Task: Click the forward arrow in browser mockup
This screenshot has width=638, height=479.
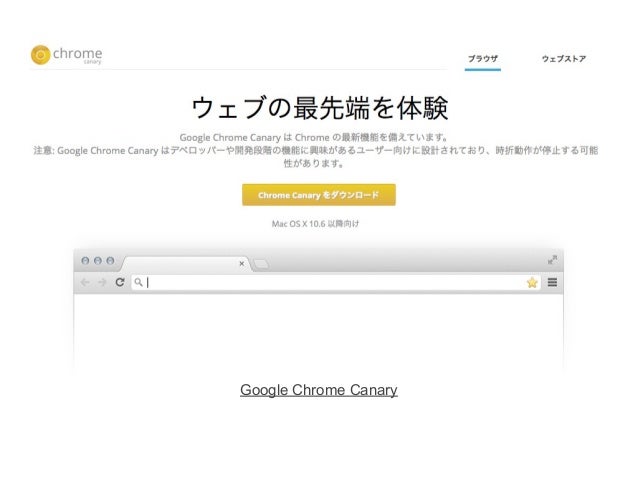Action: coord(102,282)
